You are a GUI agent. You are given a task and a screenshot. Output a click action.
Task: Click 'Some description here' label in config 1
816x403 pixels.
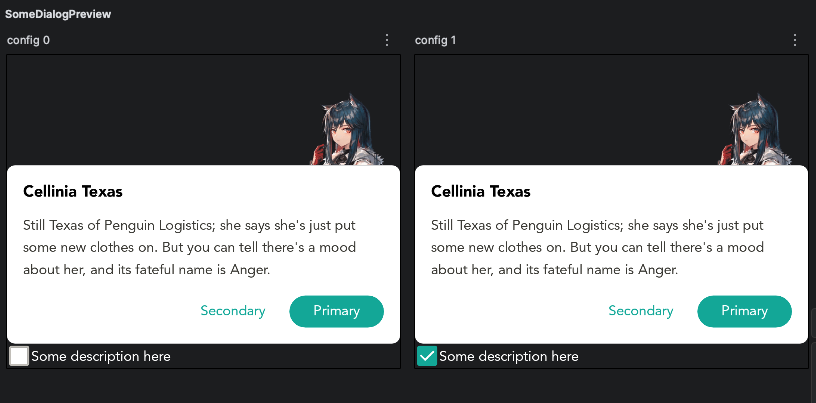tap(509, 356)
